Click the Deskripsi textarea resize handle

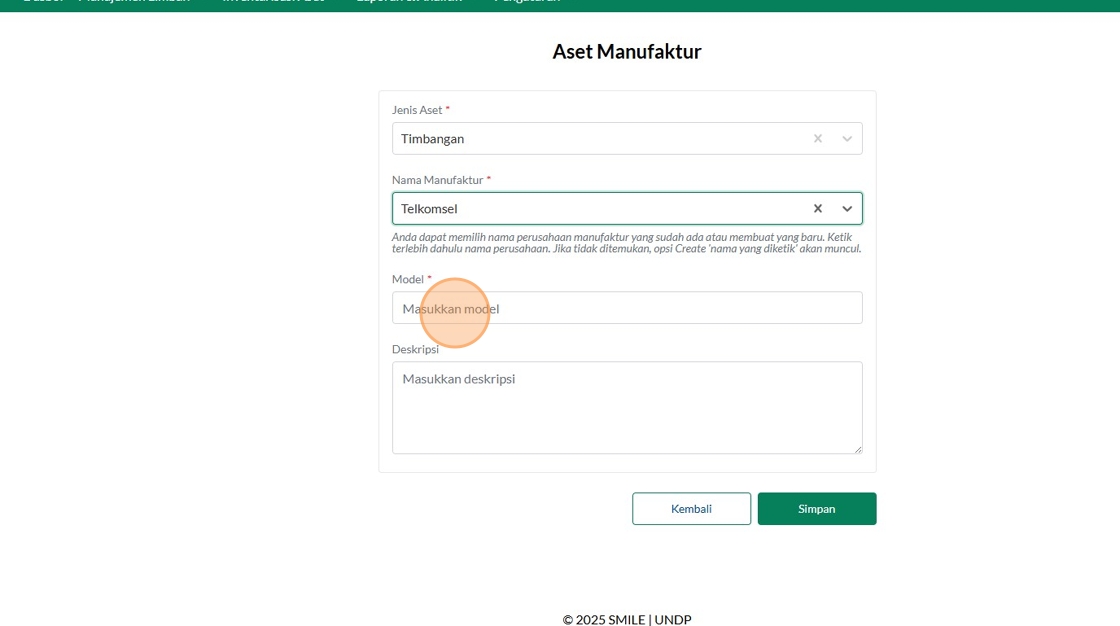tap(858, 449)
